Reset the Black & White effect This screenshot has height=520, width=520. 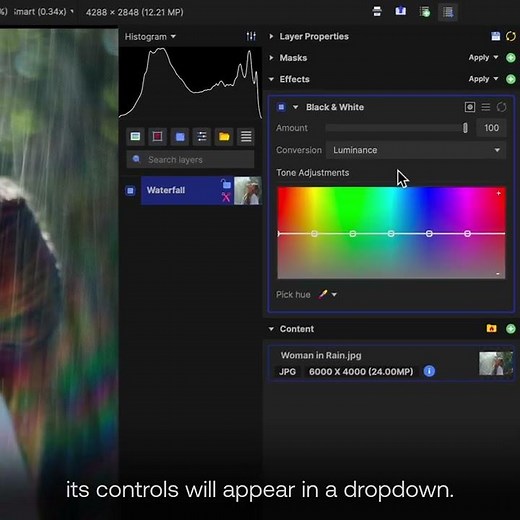[x=501, y=107]
